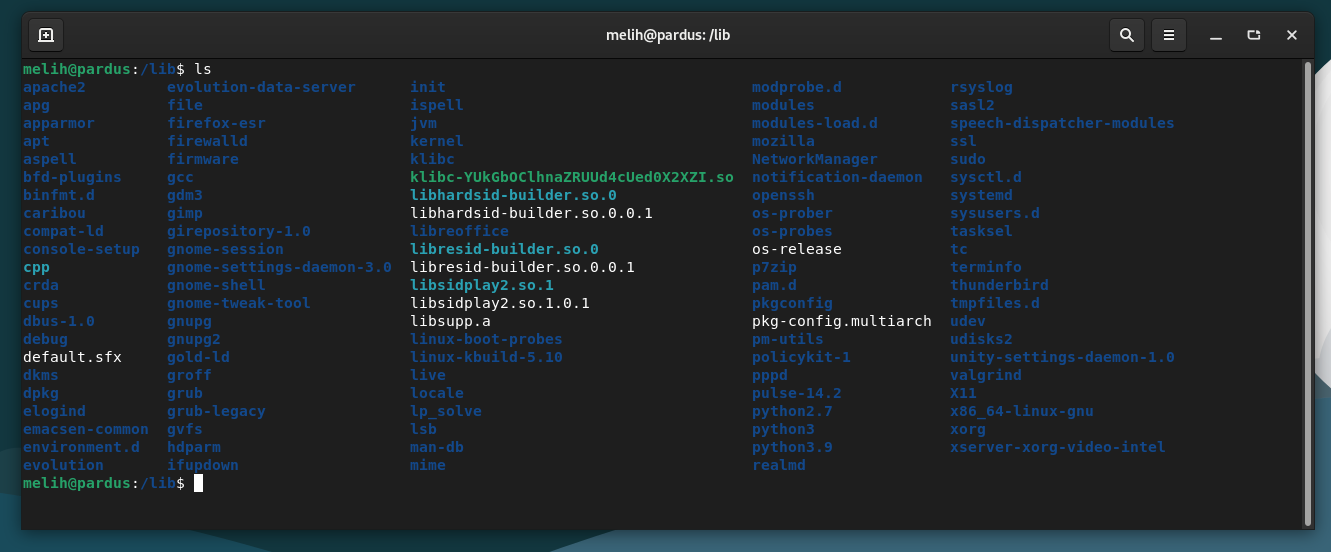Viewport: 1331px width, 552px height.
Task: Close the terminal window
Action: 1292,35
